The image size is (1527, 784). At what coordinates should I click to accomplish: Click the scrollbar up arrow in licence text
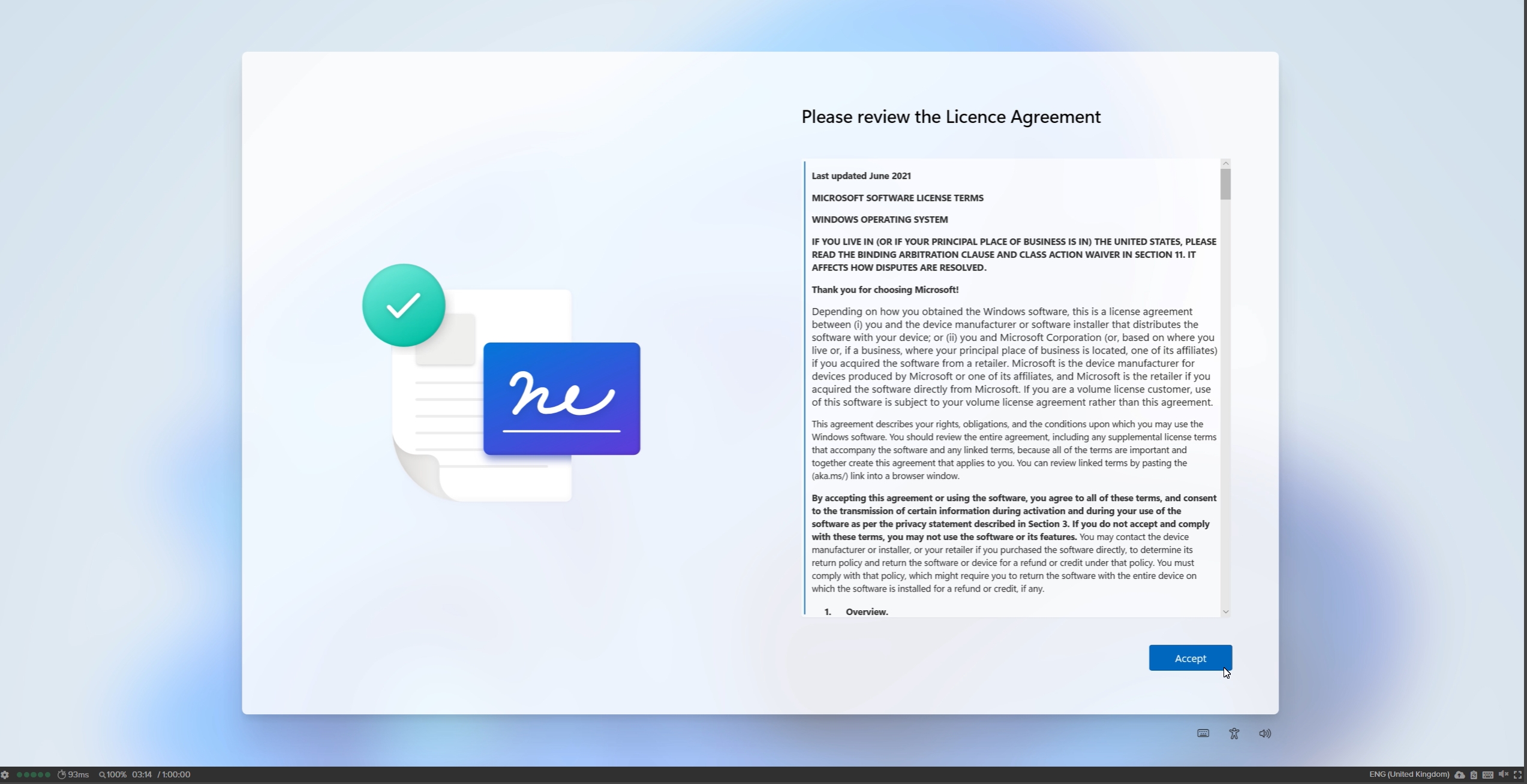1225,163
